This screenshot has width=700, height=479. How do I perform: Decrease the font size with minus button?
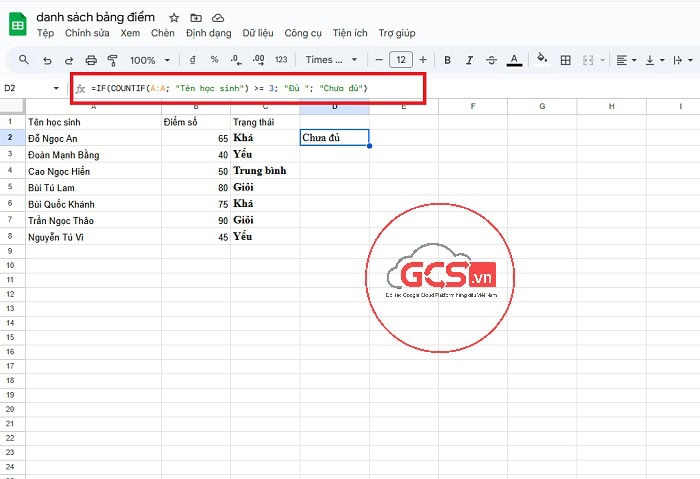pos(376,60)
